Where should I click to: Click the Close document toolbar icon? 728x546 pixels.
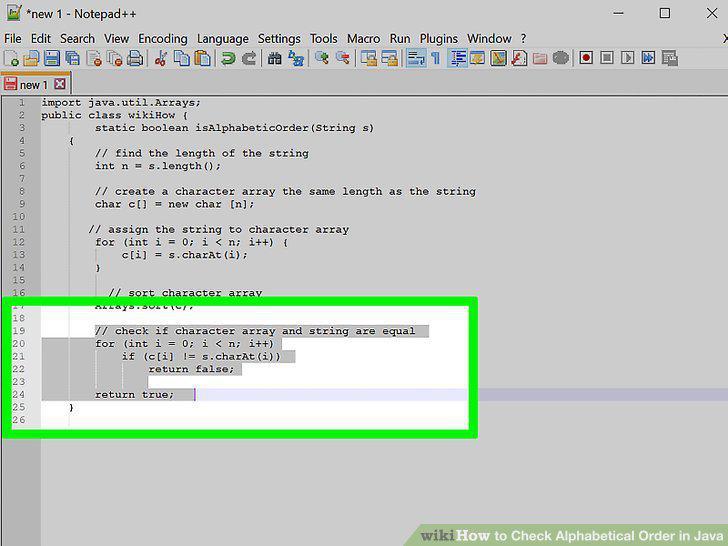[x=94, y=58]
